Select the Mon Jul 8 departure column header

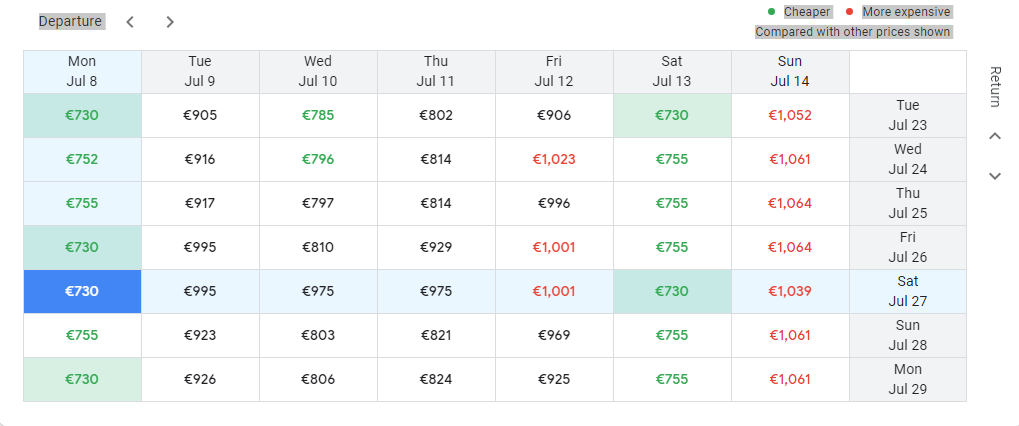(83, 71)
